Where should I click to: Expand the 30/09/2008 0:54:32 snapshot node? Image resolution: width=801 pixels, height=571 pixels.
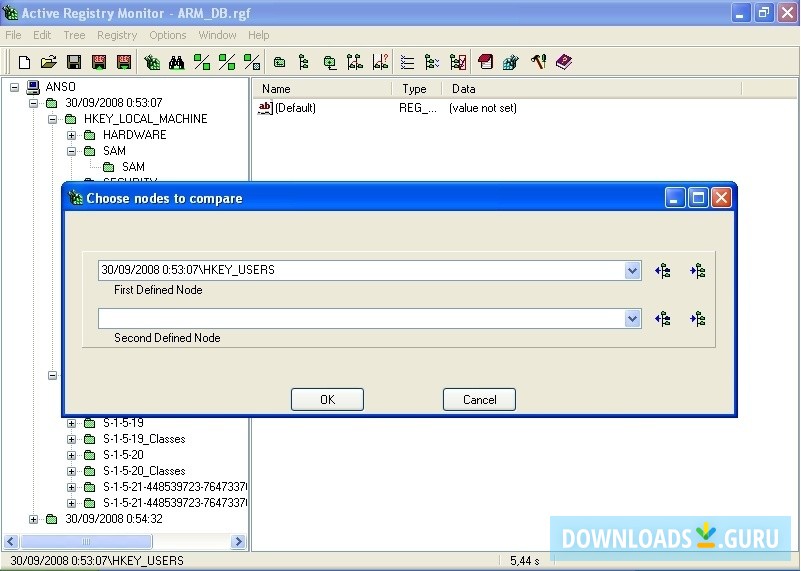click(34, 519)
